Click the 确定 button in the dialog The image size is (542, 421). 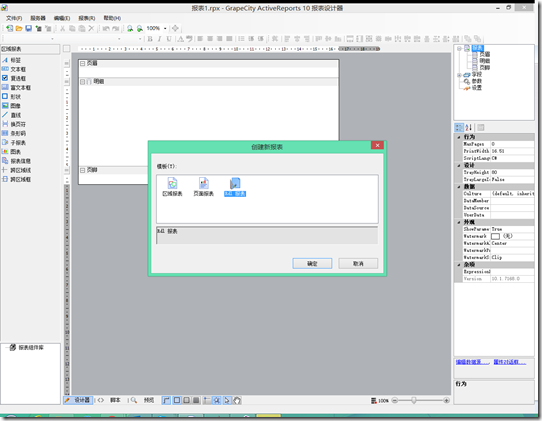pyautogui.click(x=312, y=263)
